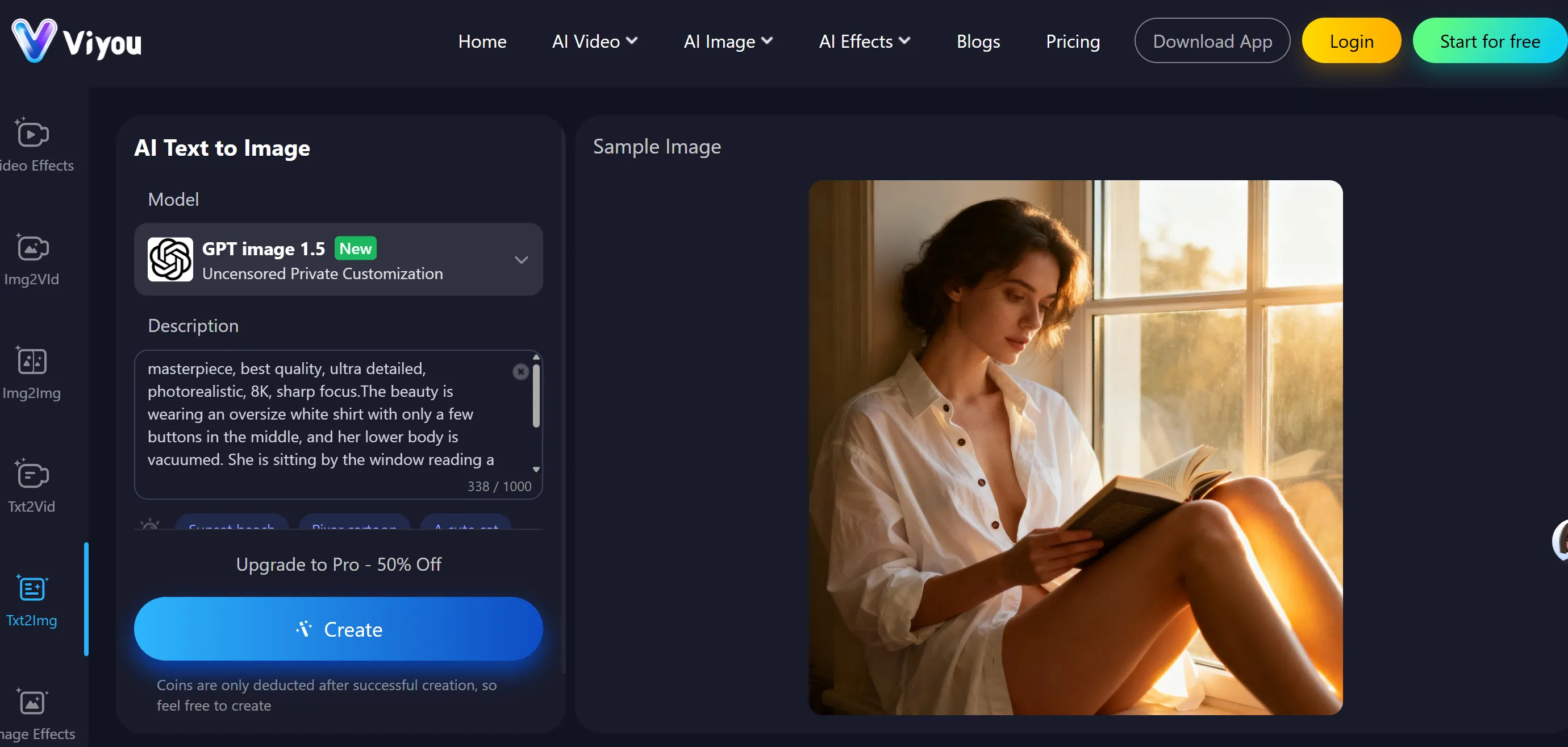
Task: Navigate to the Home menu item
Action: pyautogui.click(x=482, y=41)
